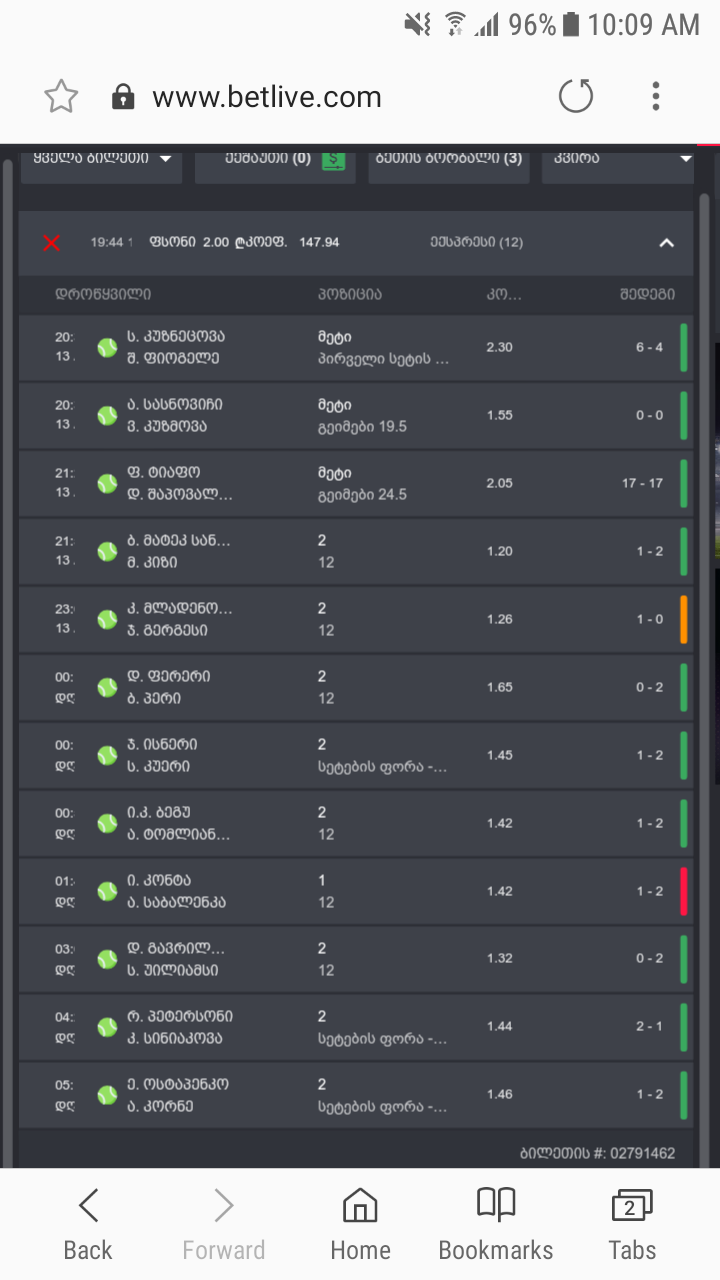
Task: Bookmark page with the star icon
Action: coord(61,97)
